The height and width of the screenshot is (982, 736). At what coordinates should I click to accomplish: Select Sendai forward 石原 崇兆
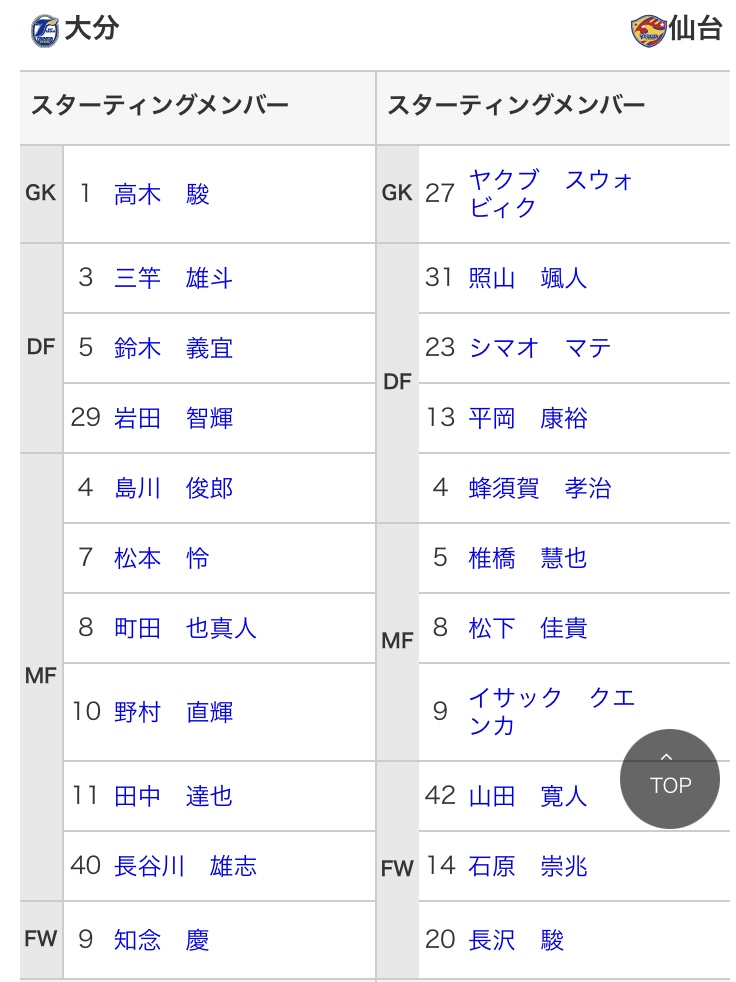(528, 866)
